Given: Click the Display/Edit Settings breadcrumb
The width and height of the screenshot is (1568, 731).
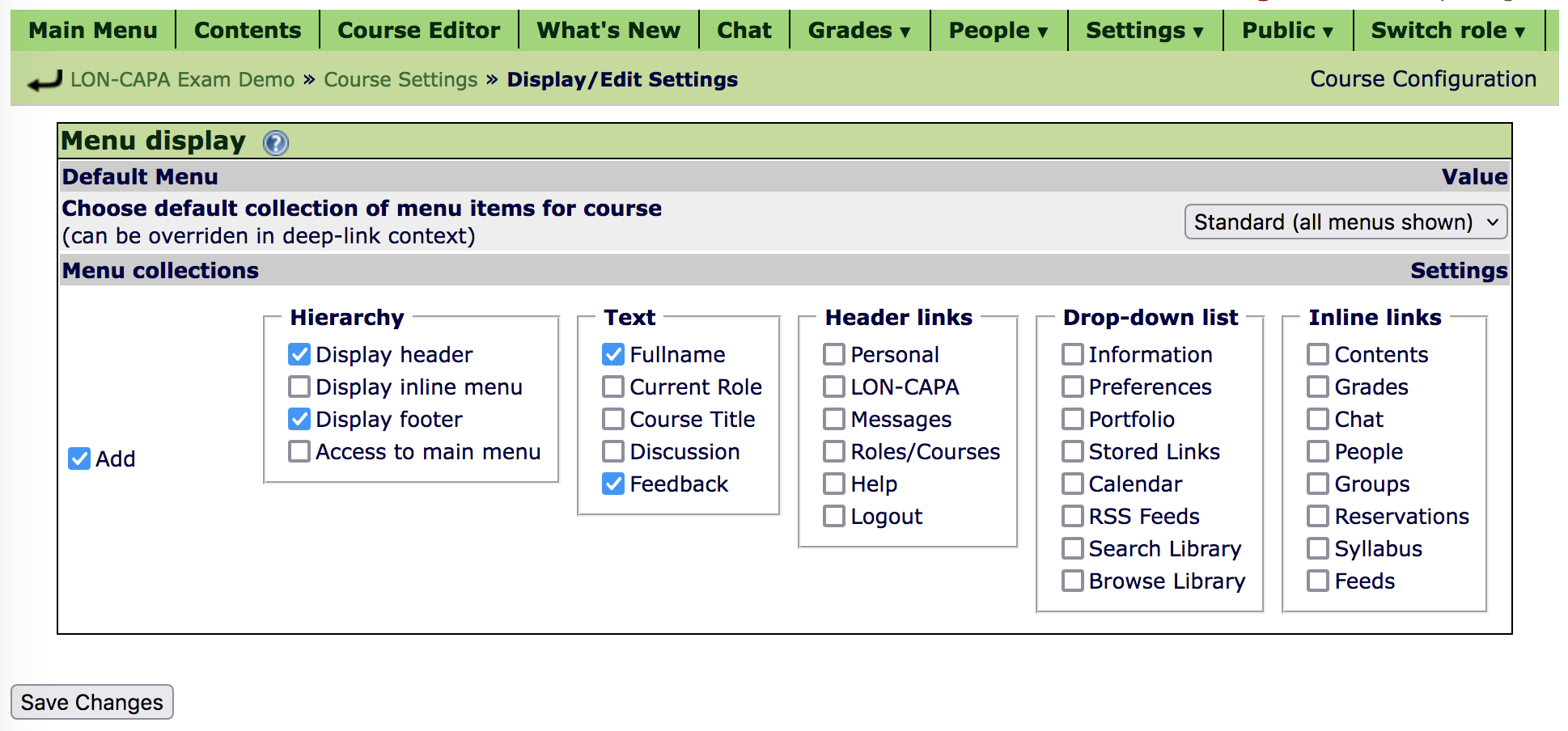Looking at the screenshot, I should 622,79.
